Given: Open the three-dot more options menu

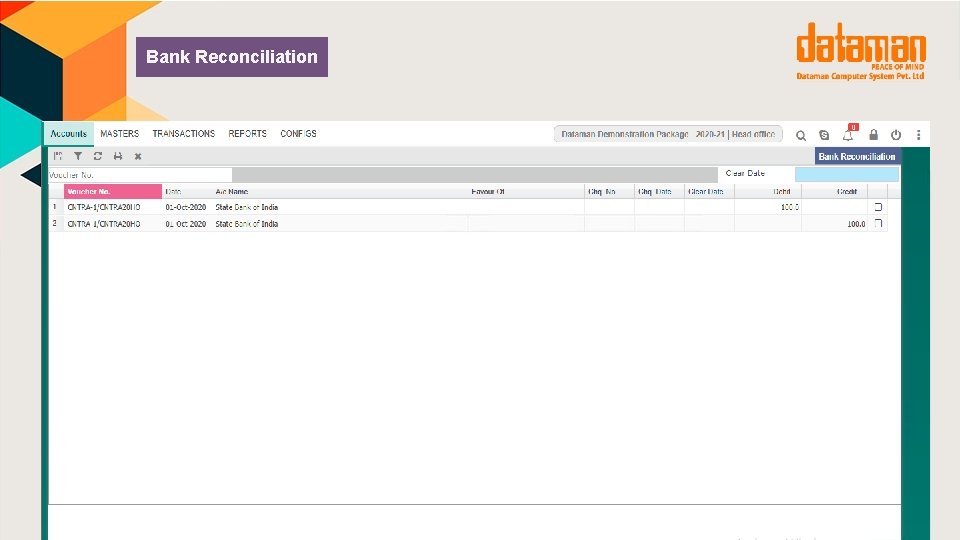Looking at the screenshot, I should [918, 135].
